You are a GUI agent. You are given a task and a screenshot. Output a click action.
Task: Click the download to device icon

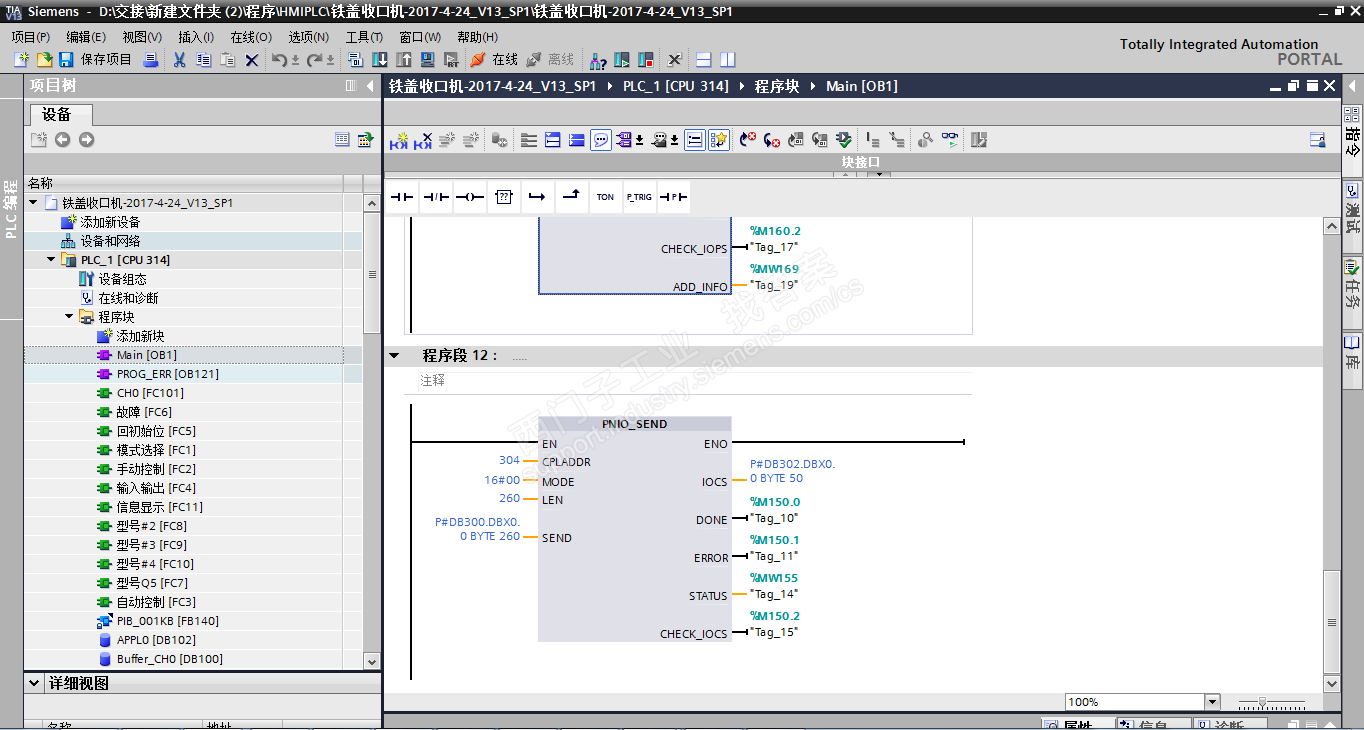pyautogui.click(x=380, y=60)
